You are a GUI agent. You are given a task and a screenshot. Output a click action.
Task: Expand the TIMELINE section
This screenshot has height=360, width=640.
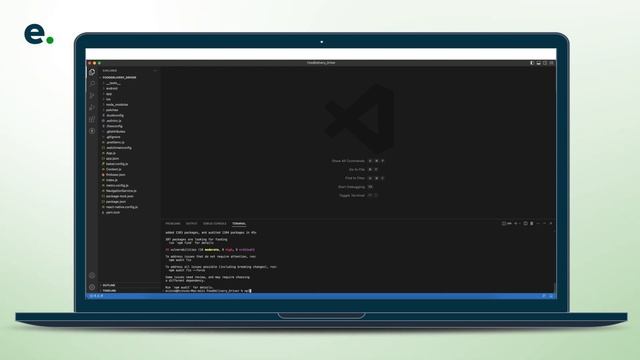click(x=109, y=291)
